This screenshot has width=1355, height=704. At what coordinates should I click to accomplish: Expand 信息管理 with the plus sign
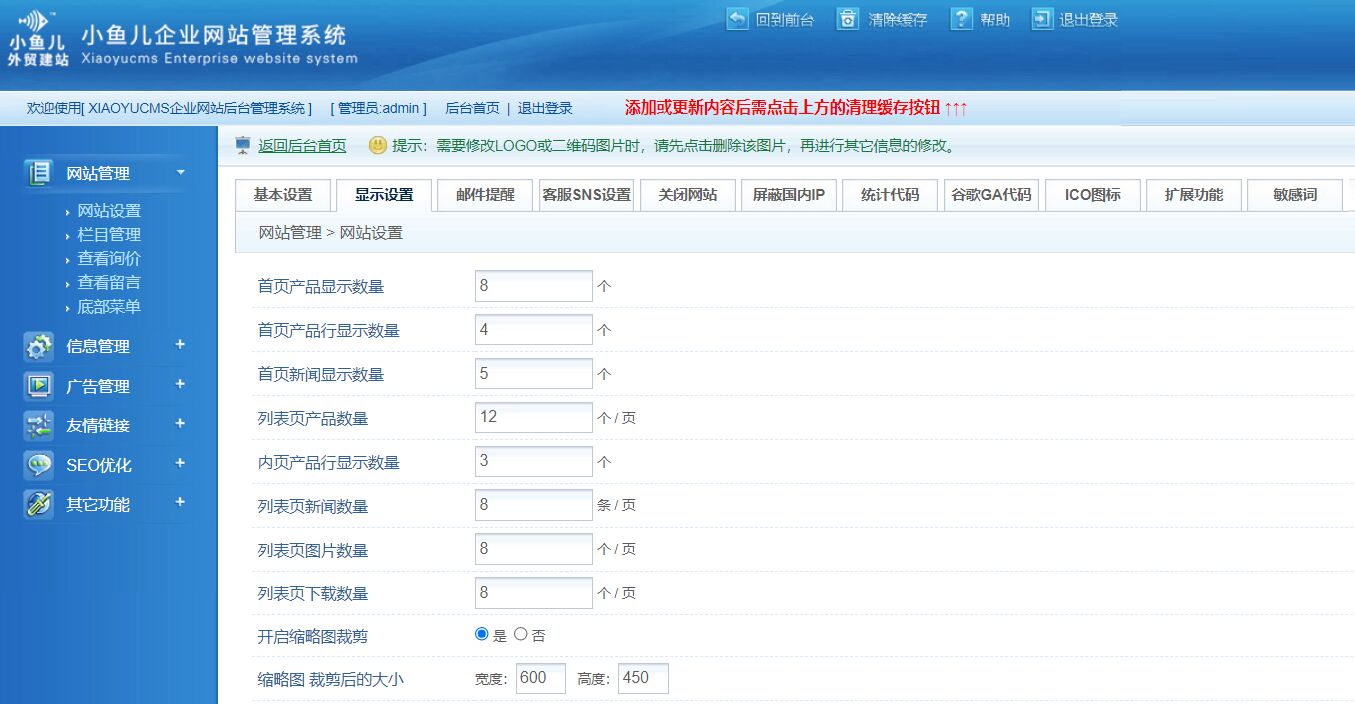[180, 344]
